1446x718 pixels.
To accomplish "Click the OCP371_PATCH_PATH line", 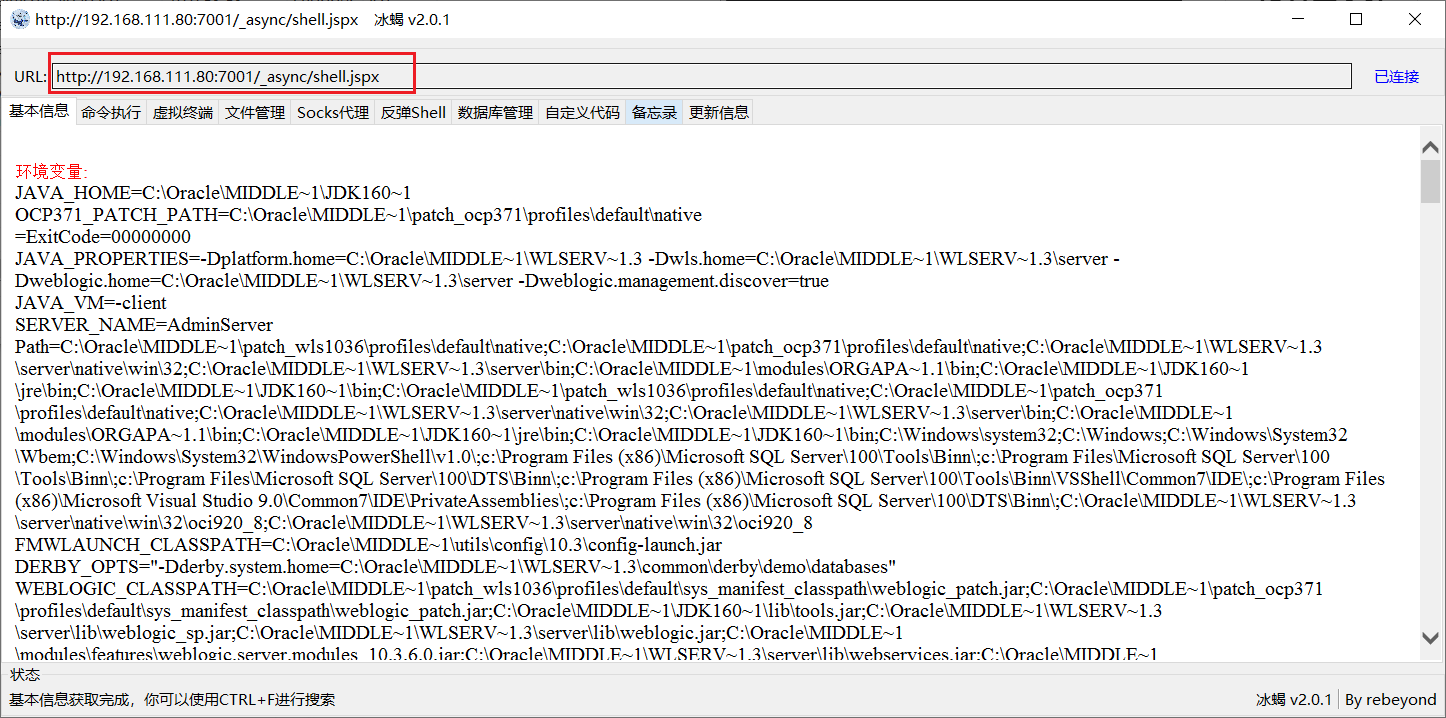I will pos(358,215).
